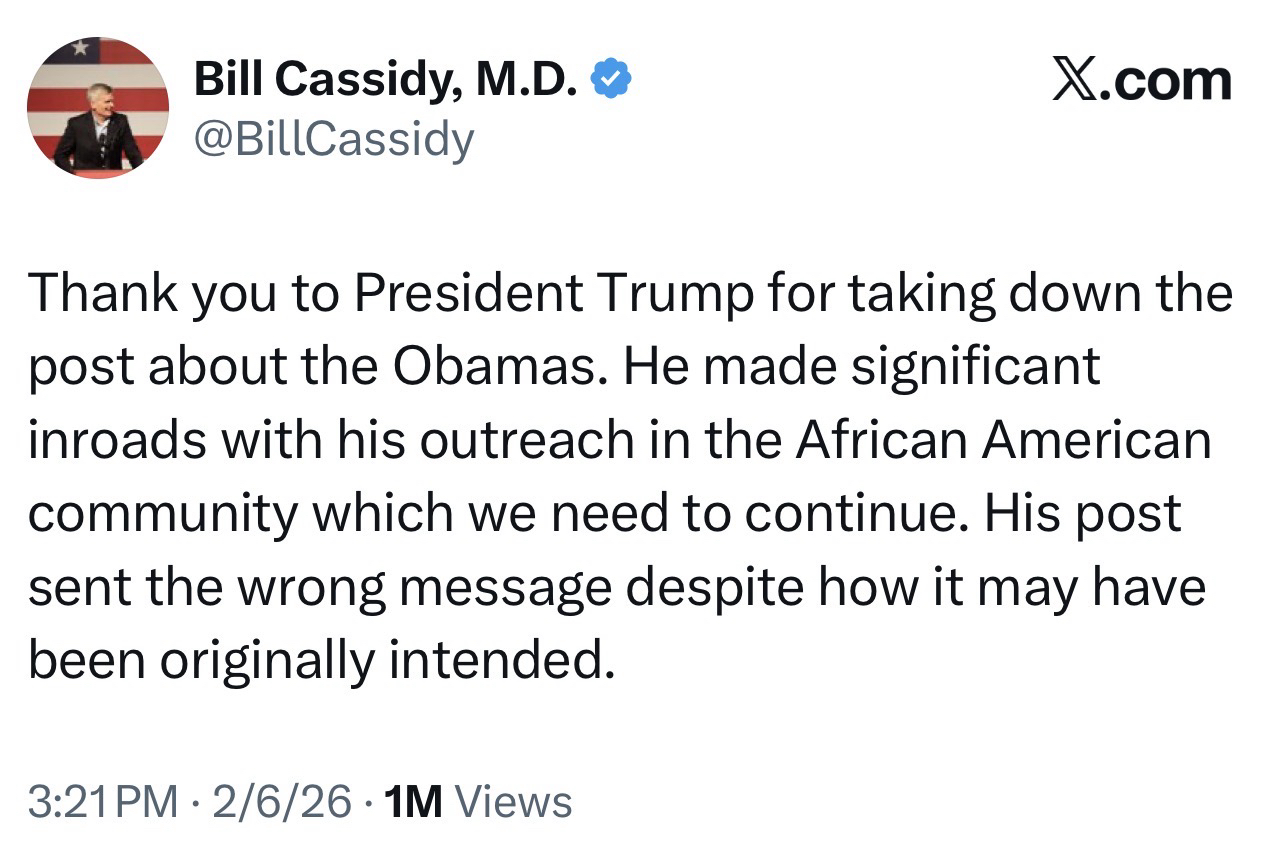Click the blue verified checkmark badge
The width and height of the screenshot is (1263, 859).
click(x=611, y=79)
